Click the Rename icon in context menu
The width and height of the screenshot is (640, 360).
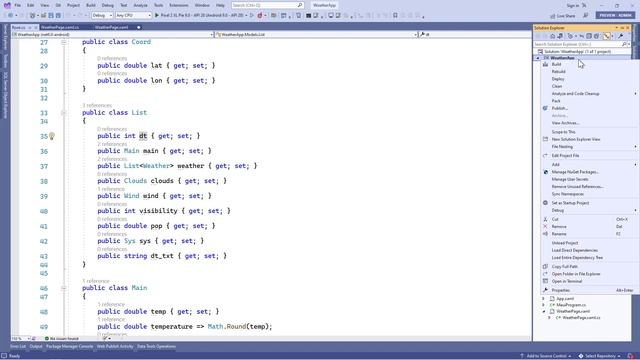pos(545,234)
